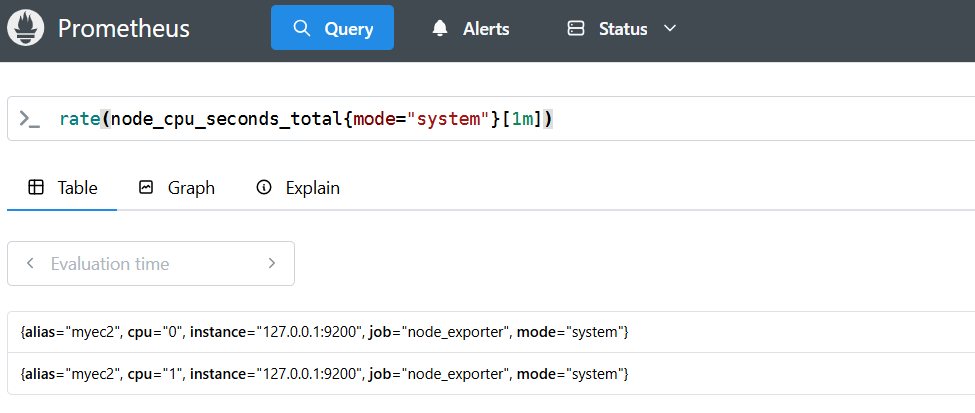Switch to the Explain tab
This screenshot has height=413, width=975.
[298, 187]
